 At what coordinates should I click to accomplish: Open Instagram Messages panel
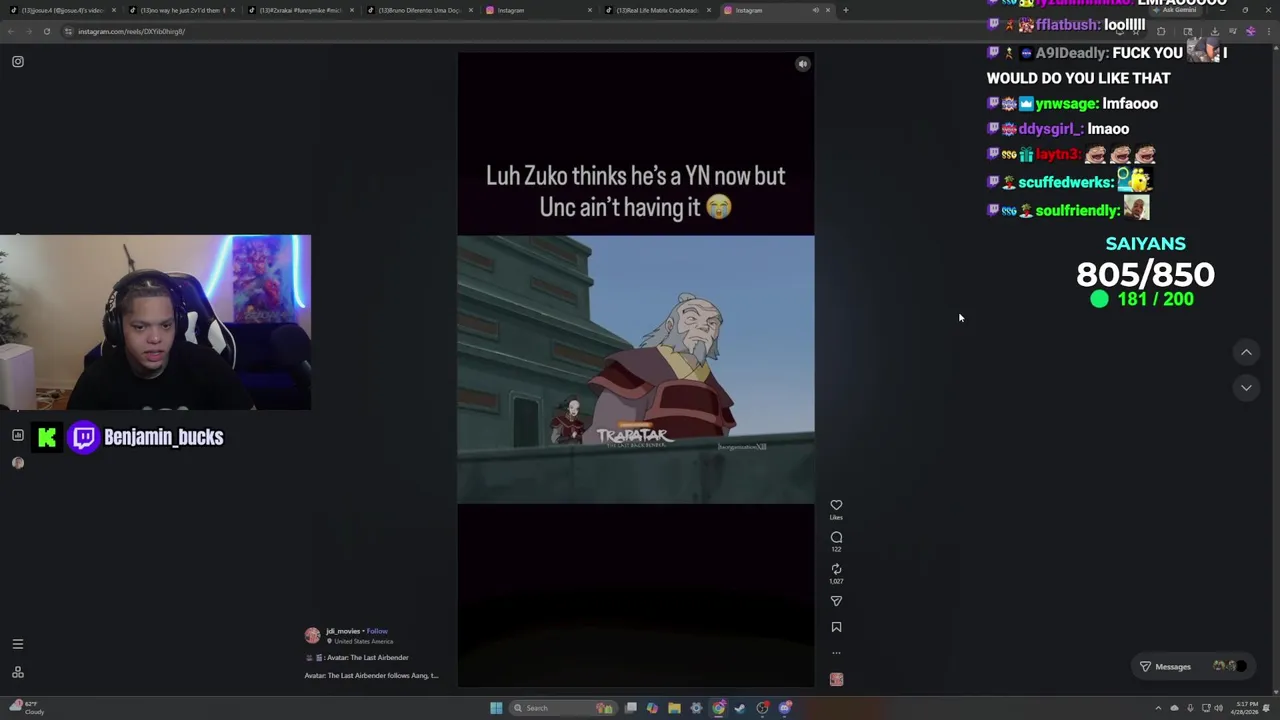click(1196, 666)
